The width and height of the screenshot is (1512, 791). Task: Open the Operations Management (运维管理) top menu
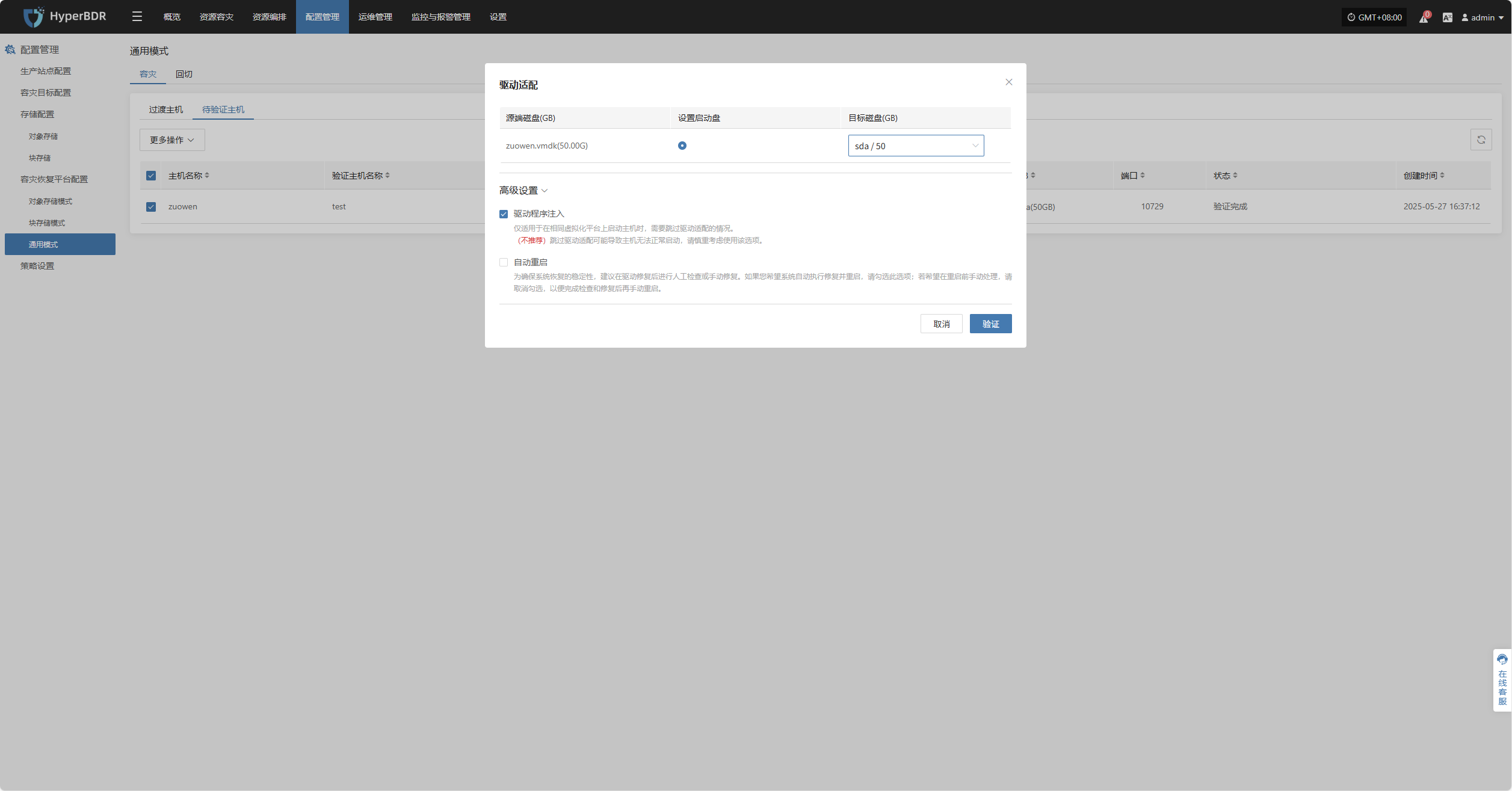point(375,17)
